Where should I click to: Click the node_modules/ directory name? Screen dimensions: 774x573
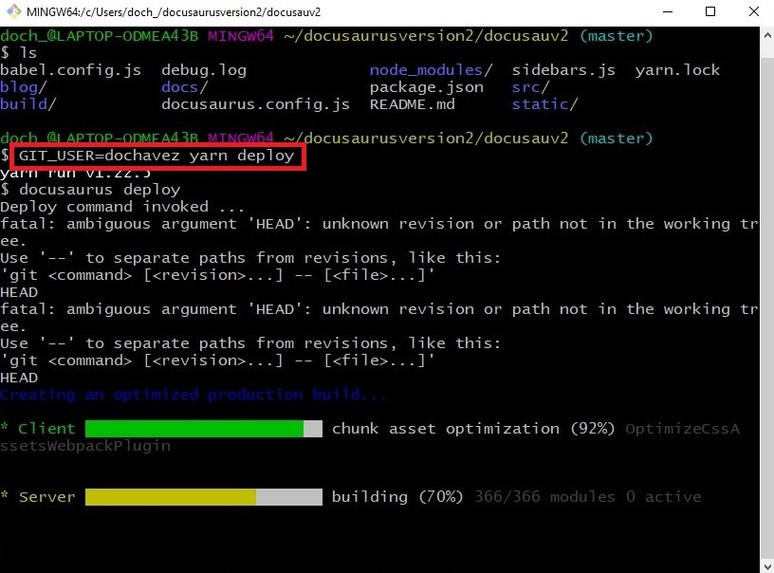pos(431,70)
